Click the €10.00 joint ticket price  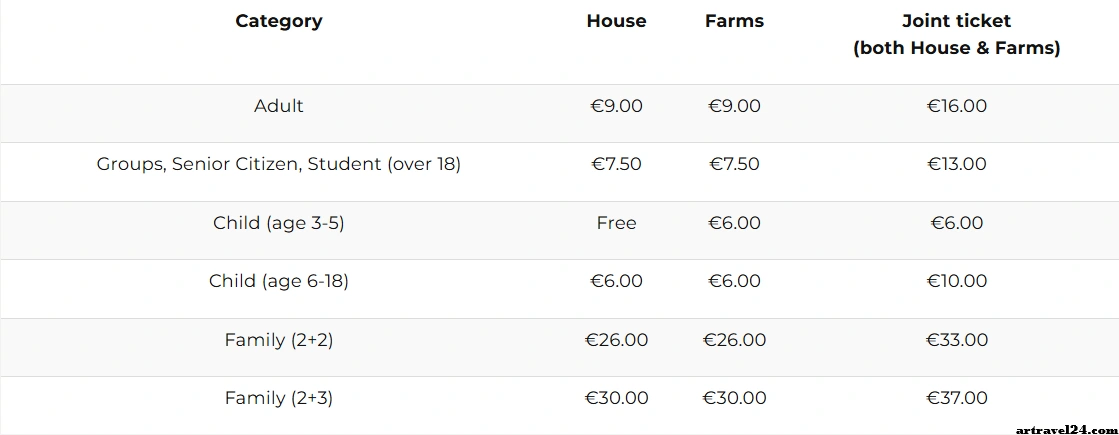[x=957, y=281]
